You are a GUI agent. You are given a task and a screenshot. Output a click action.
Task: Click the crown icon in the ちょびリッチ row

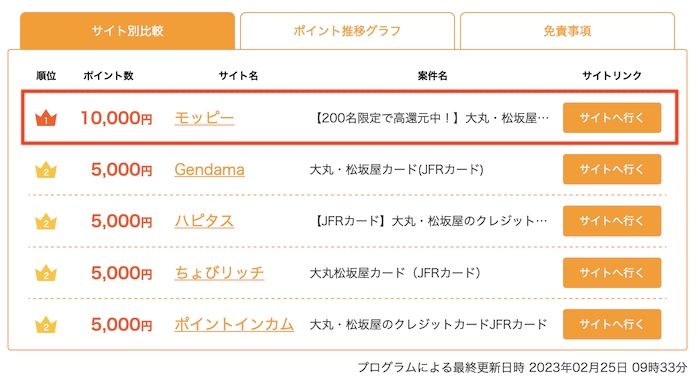pyautogui.click(x=46, y=273)
